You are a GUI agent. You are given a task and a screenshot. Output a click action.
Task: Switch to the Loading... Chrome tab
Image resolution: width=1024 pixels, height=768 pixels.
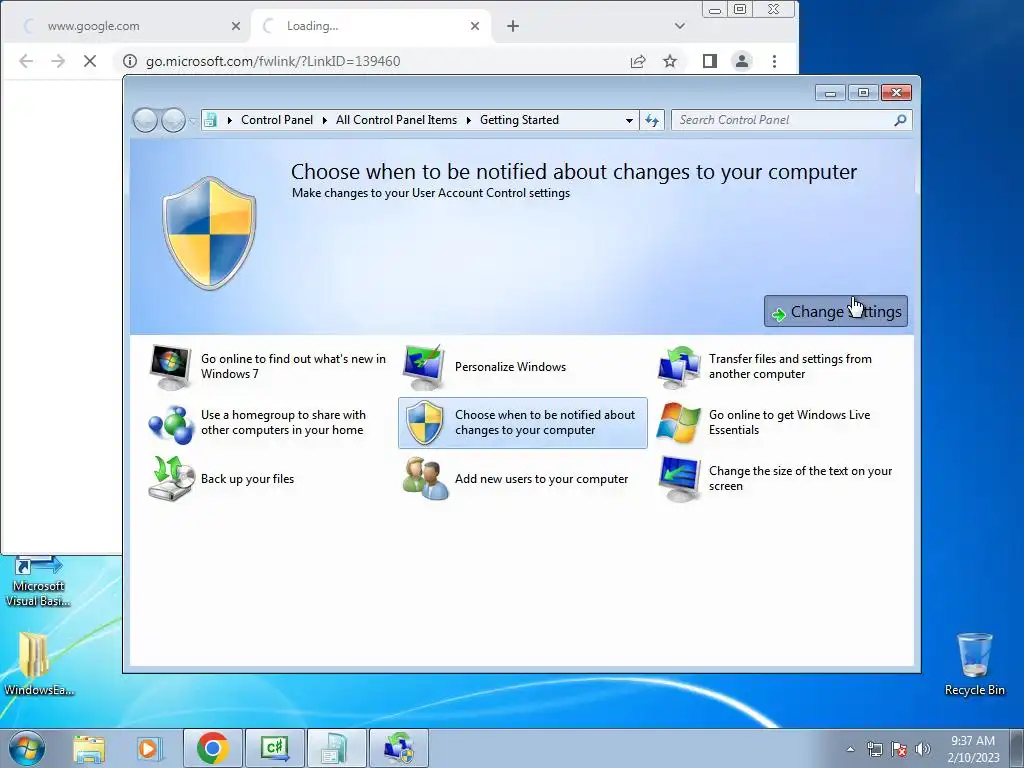click(x=369, y=26)
